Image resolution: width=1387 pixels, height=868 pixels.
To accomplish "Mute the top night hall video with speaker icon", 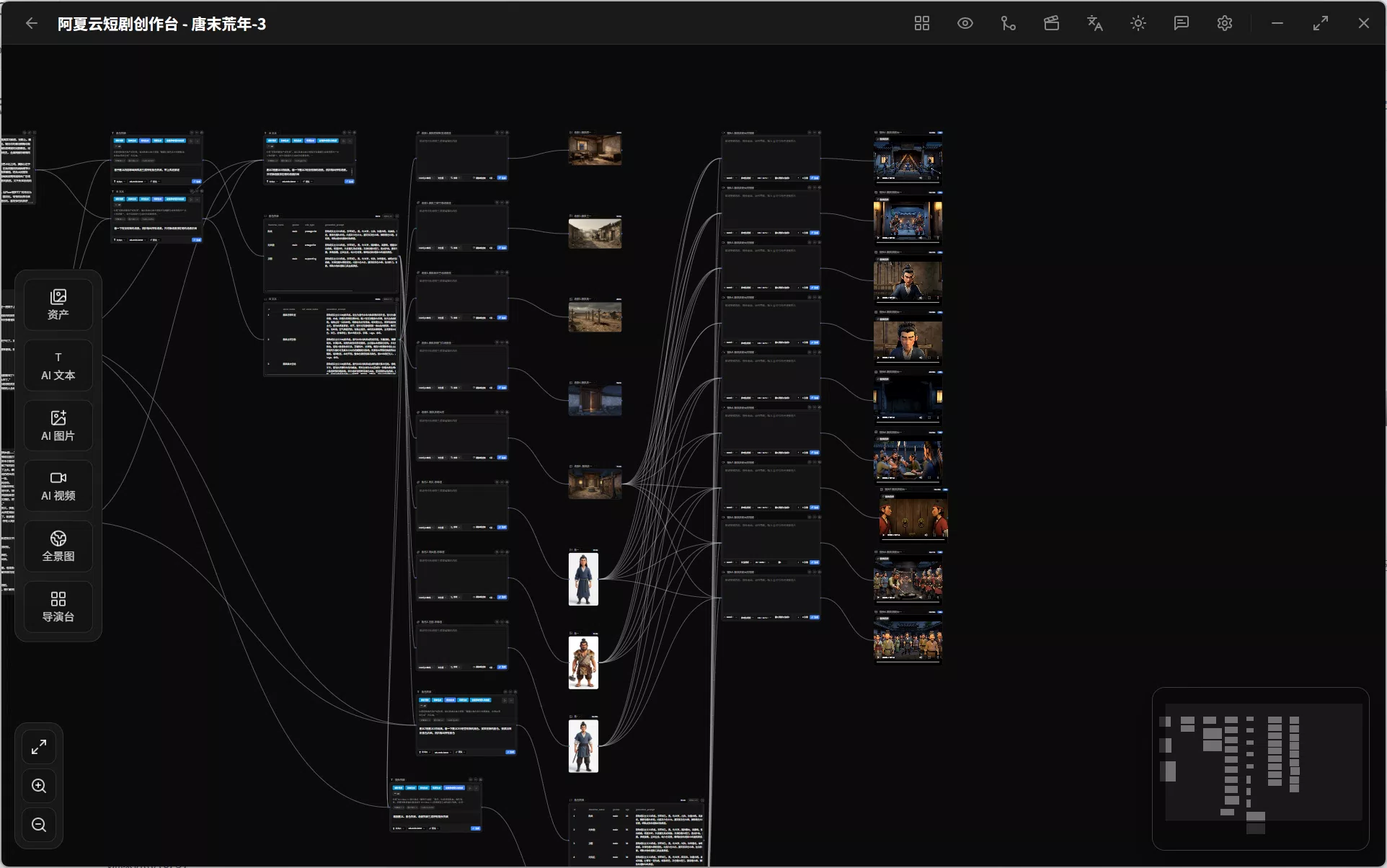I will tap(921, 177).
